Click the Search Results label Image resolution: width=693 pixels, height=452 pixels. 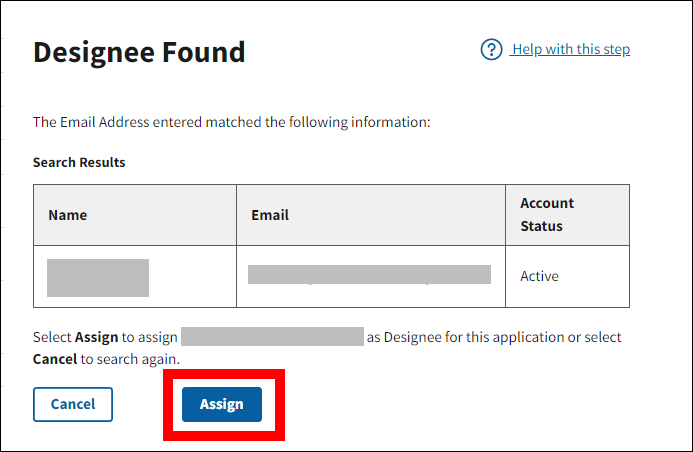point(79,162)
